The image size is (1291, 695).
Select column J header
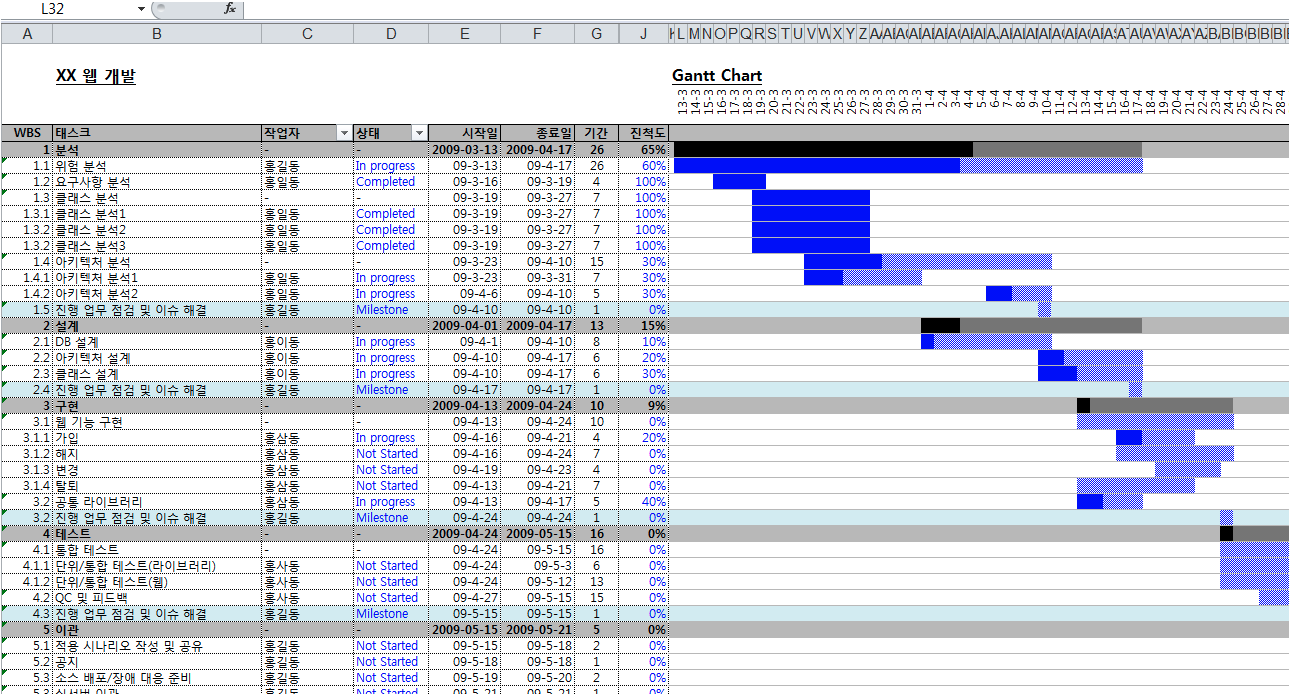[x=644, y=34]
